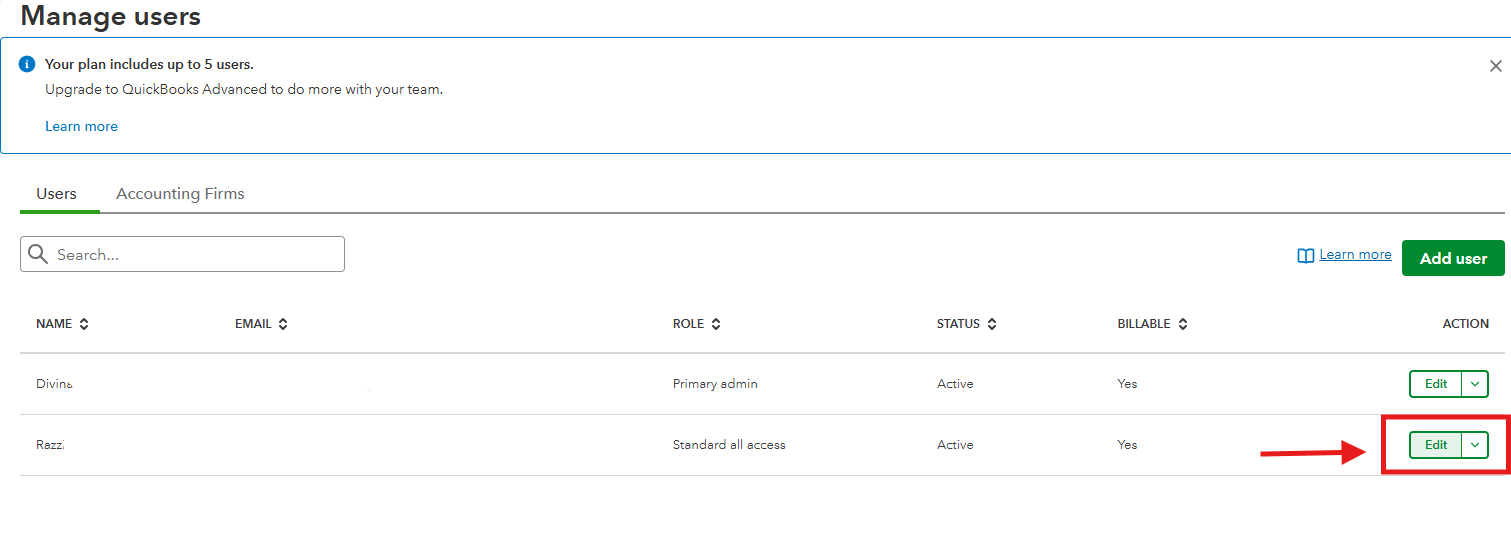Screen dimensions: 1511x553
Task: Sort users by Name column
Action: click(84, 324)
